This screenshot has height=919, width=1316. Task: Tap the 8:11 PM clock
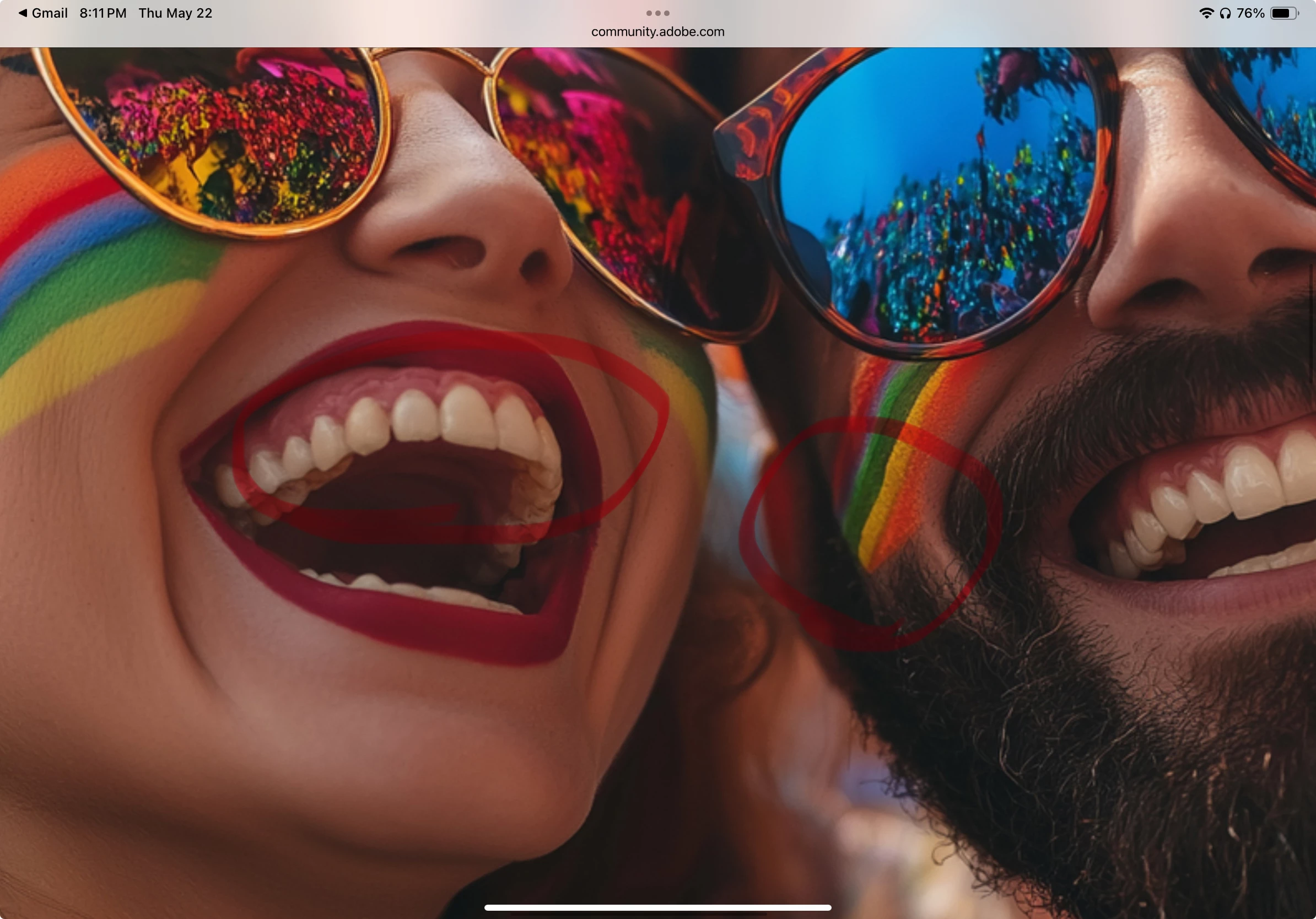[x=103, y=13]
